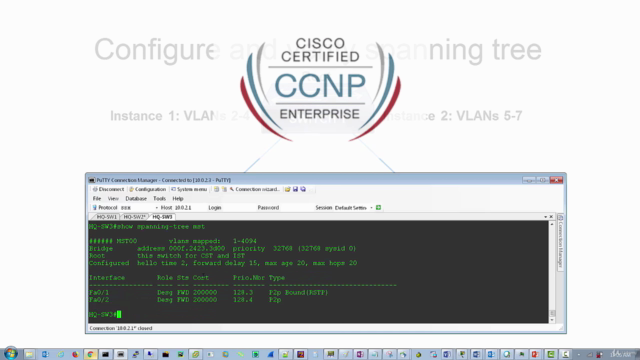The image size is (640, 360).
Task: Click the Fa0/2 interface row text
Action: [x=185, y=300]
